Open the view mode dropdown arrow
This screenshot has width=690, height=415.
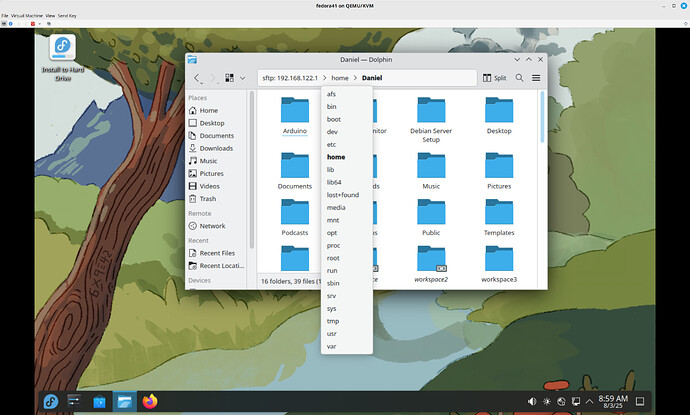(242, 78)
